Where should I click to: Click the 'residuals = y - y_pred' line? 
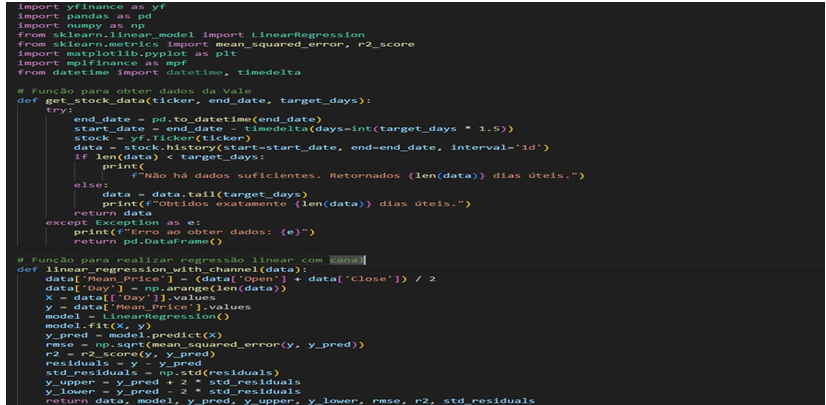pos(123,363)
